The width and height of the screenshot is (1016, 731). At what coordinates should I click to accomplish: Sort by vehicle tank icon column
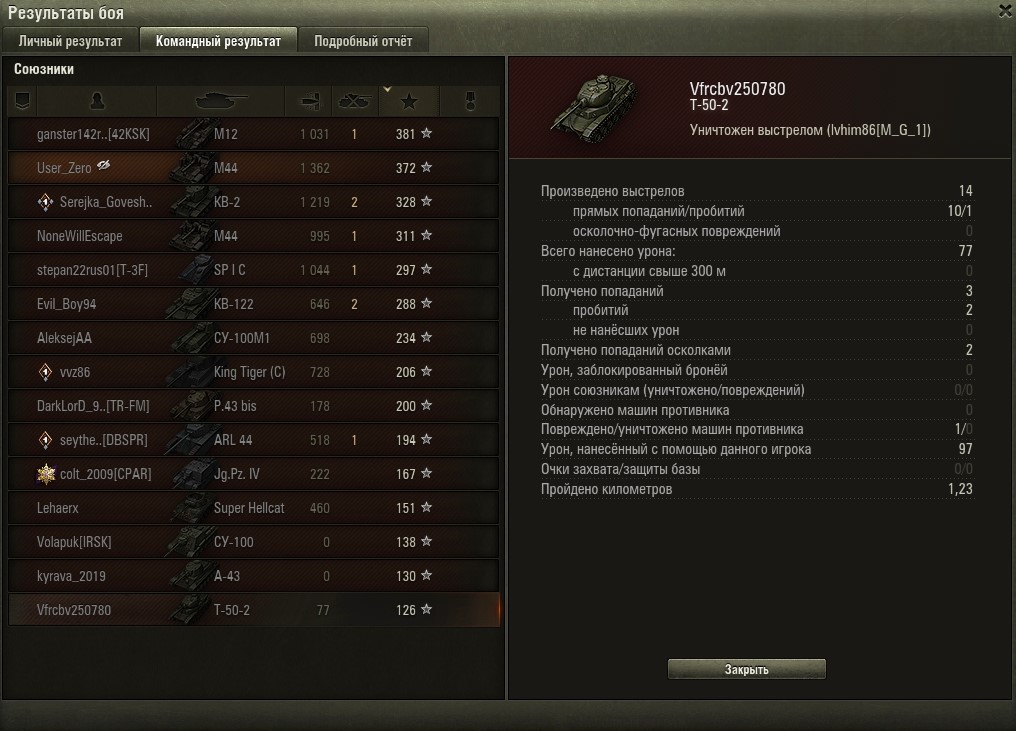point(220,101)
